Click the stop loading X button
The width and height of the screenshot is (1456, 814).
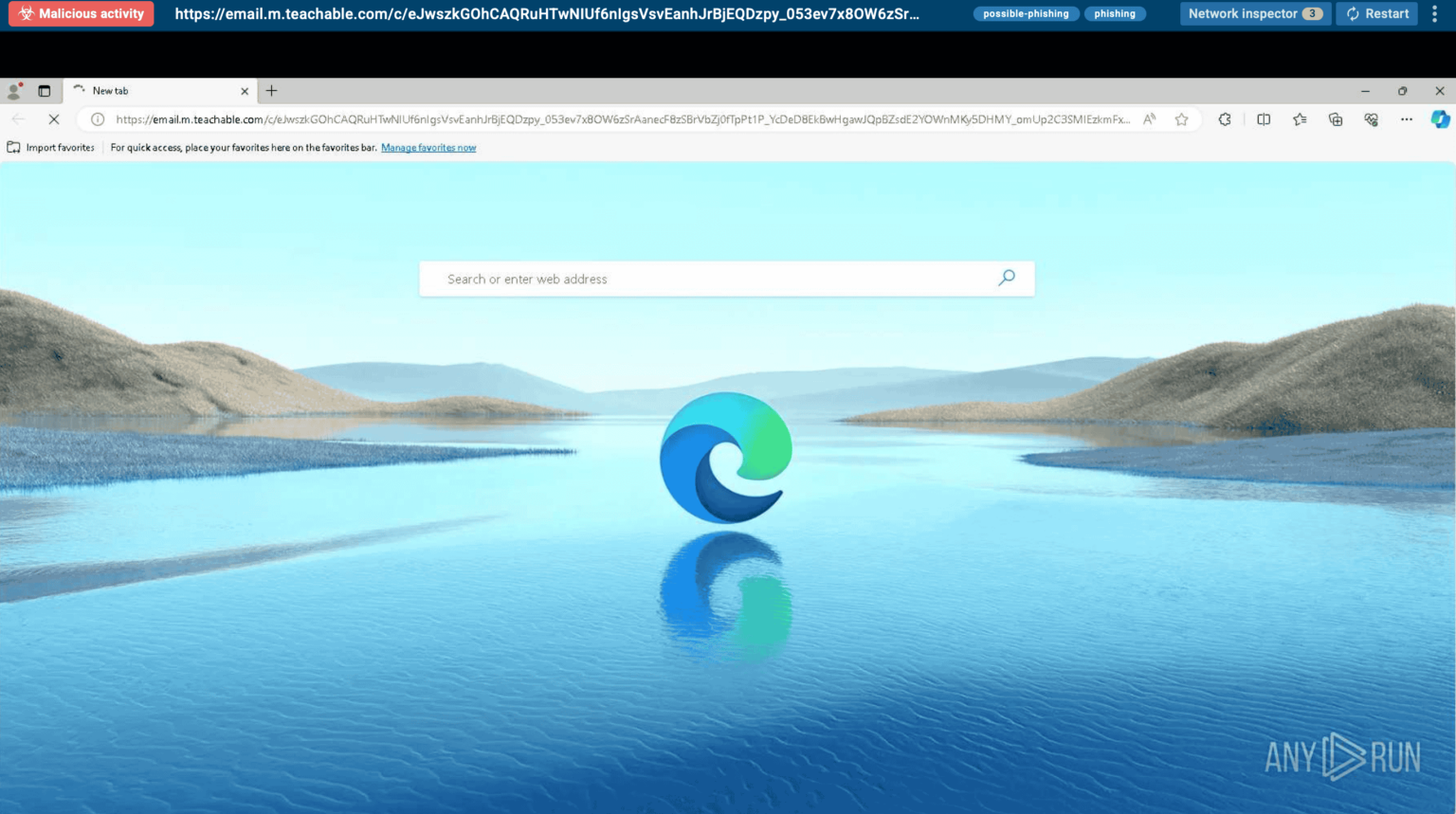click(x=54, y=119)
